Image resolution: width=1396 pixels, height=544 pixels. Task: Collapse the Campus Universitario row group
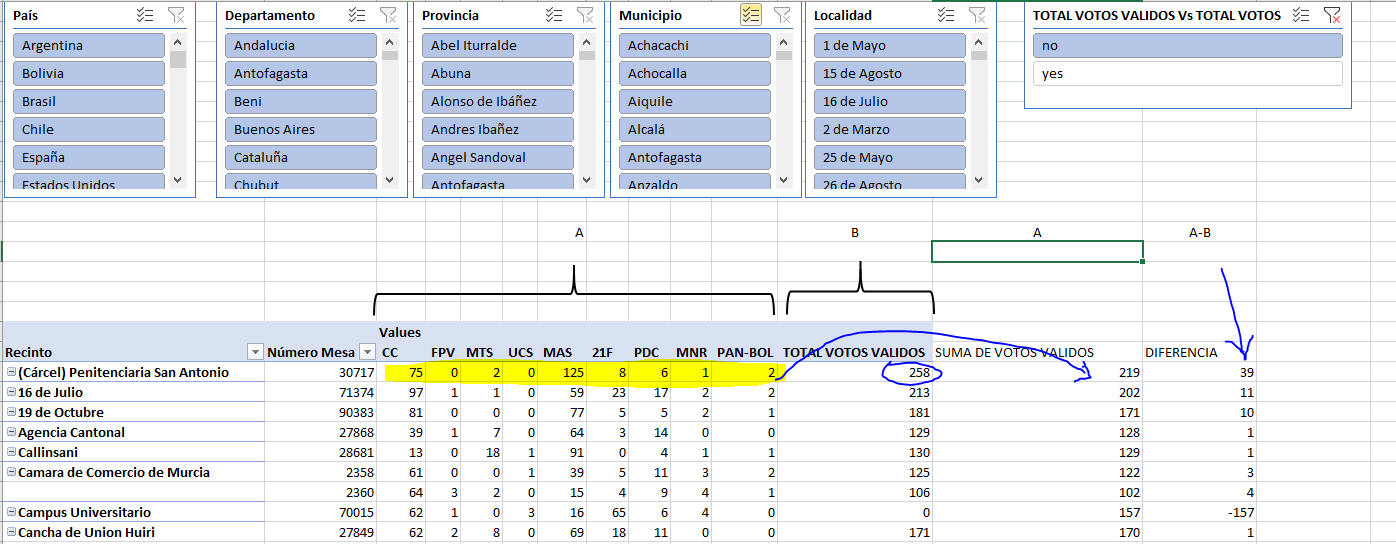(10, 513)
